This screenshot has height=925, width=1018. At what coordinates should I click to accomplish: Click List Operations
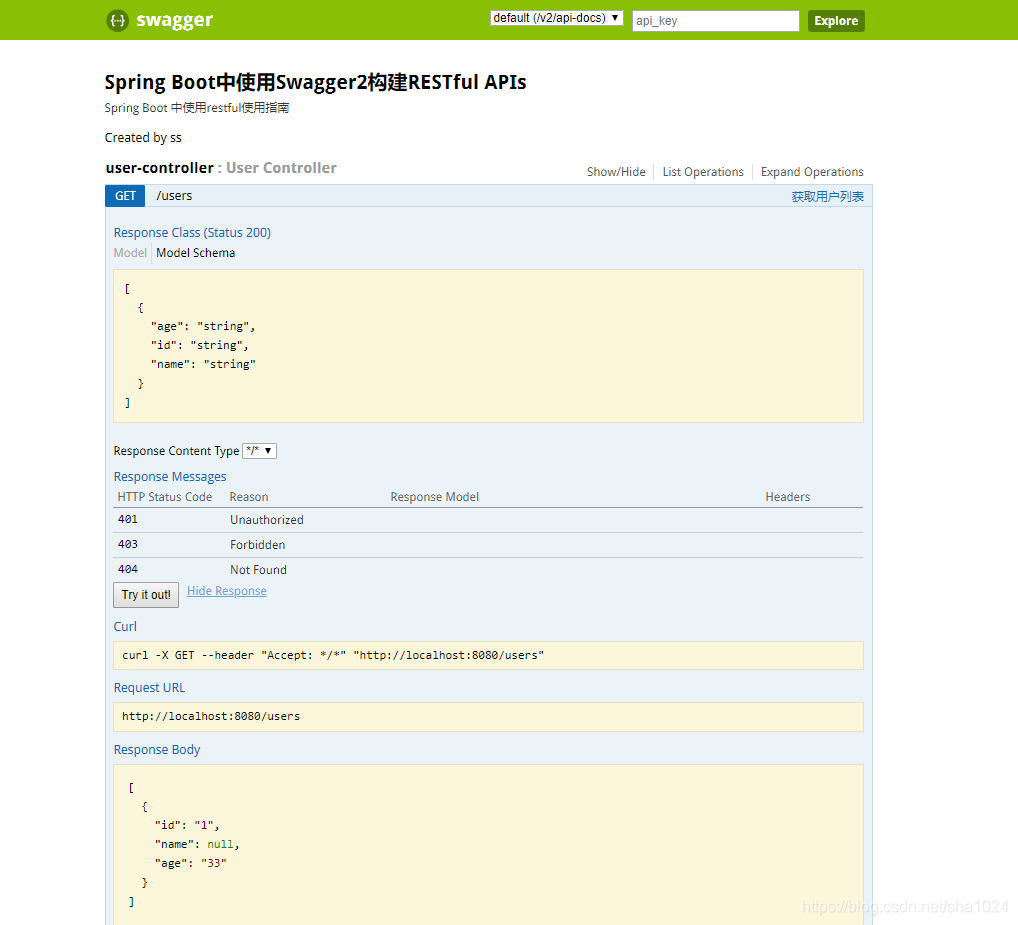[x=703, y=172]
